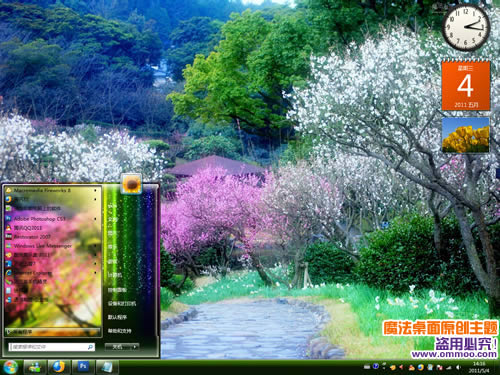Click the magnifier icon in Start search box
The height and width of the screenshot is (375, 500).
coord(90,347)
